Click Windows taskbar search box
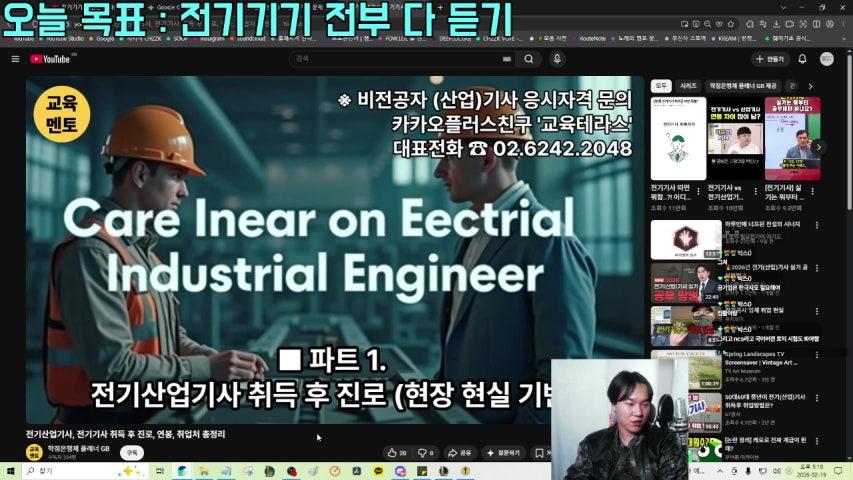Screen dimensions: 853x480 (x=84, y=471)
